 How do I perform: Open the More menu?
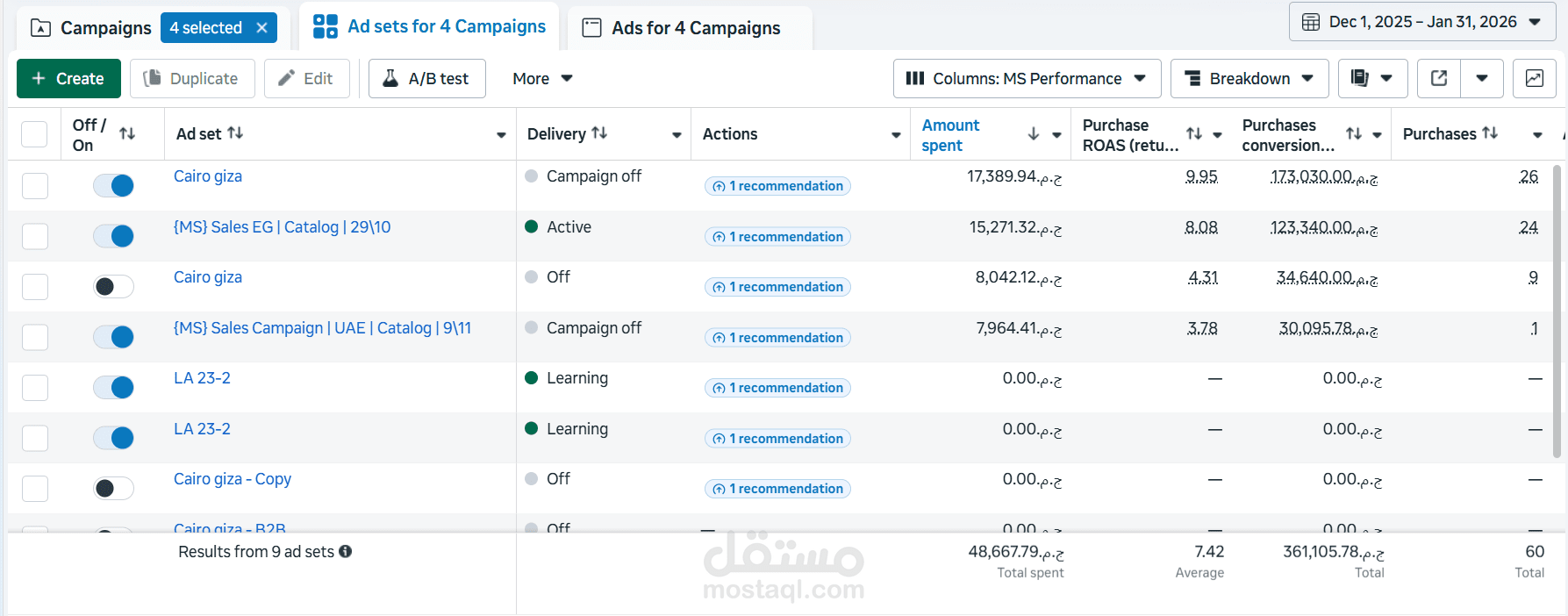pos(542,79)
